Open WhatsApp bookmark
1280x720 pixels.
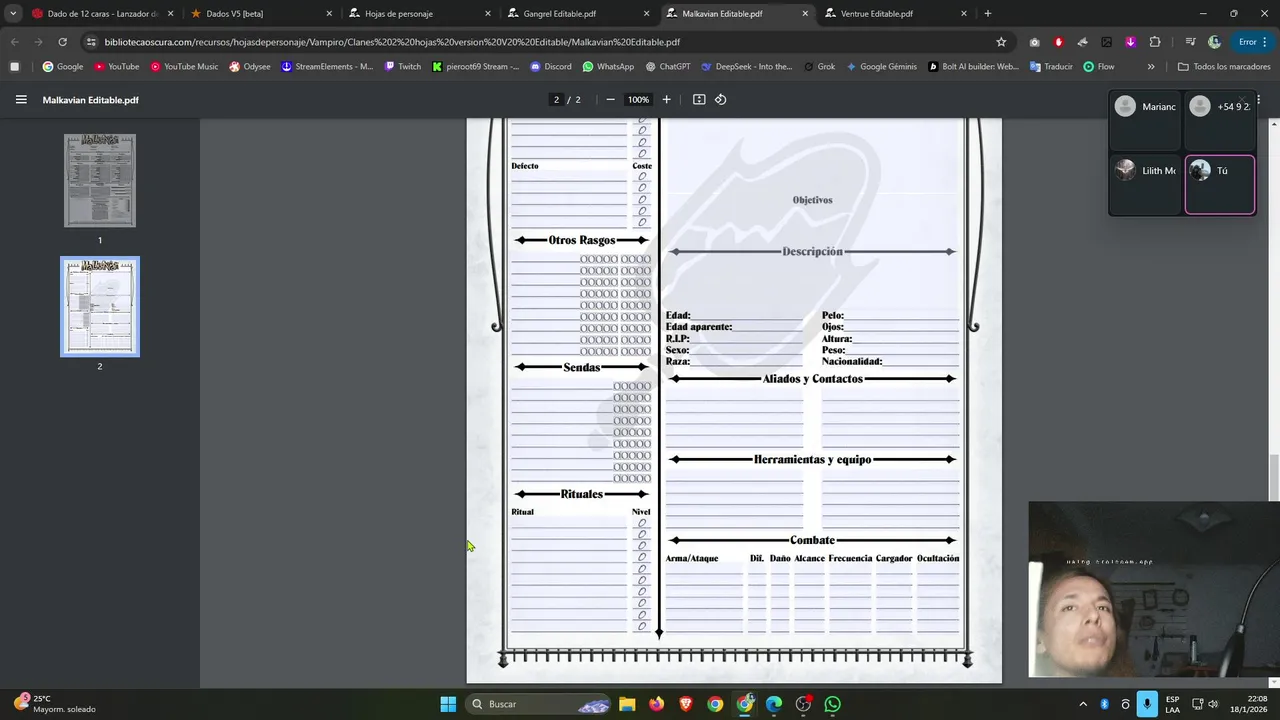(608, 67)
